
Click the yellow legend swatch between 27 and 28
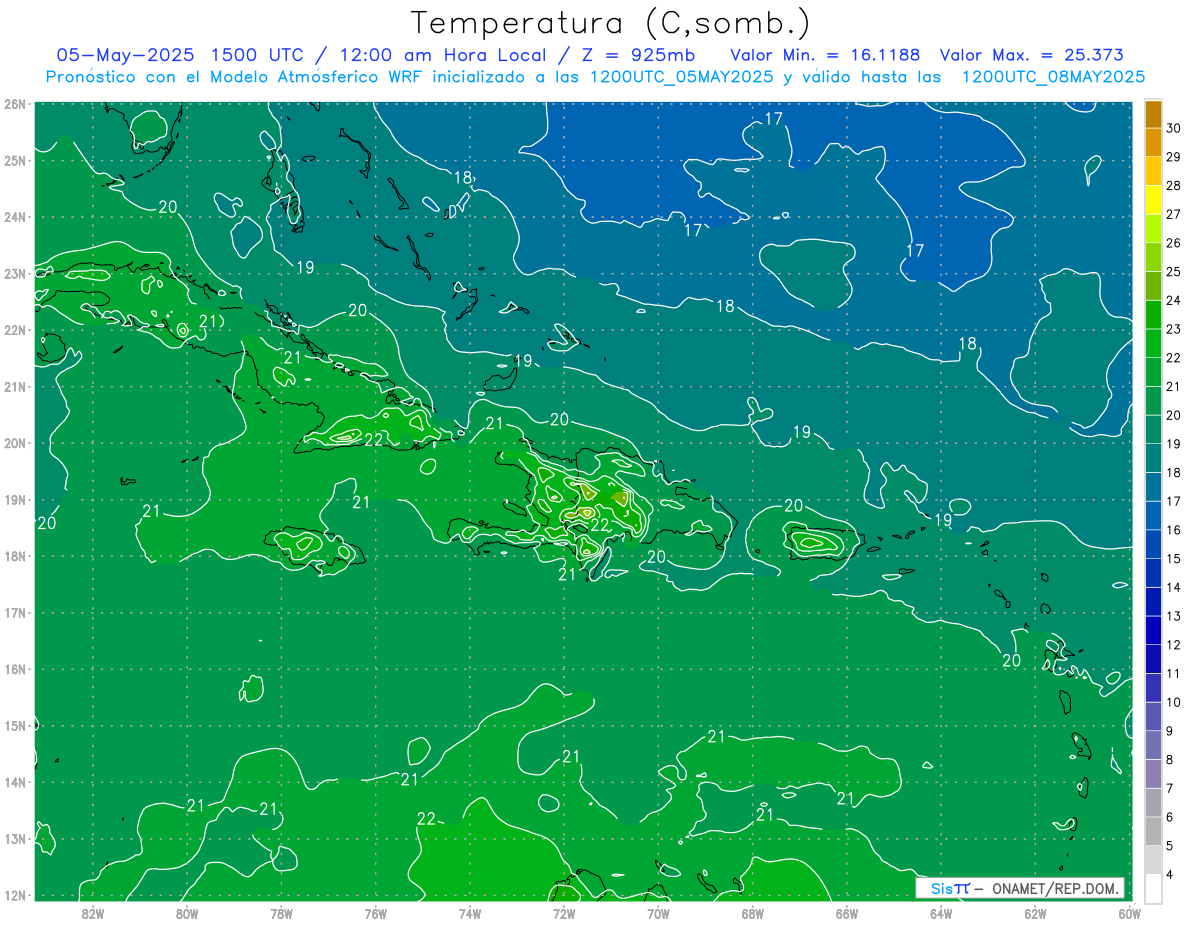coord(1153,199)
